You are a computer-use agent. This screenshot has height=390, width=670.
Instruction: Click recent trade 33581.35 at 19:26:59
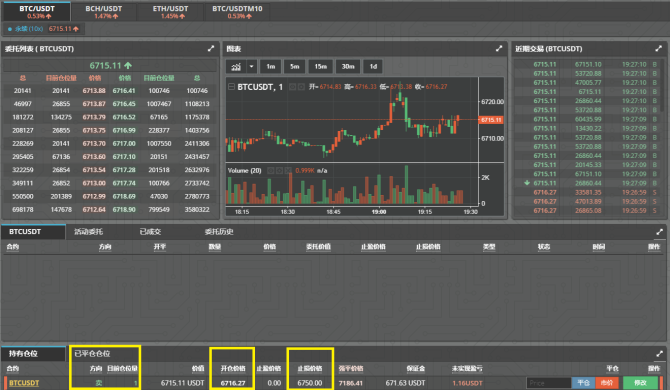588,192
